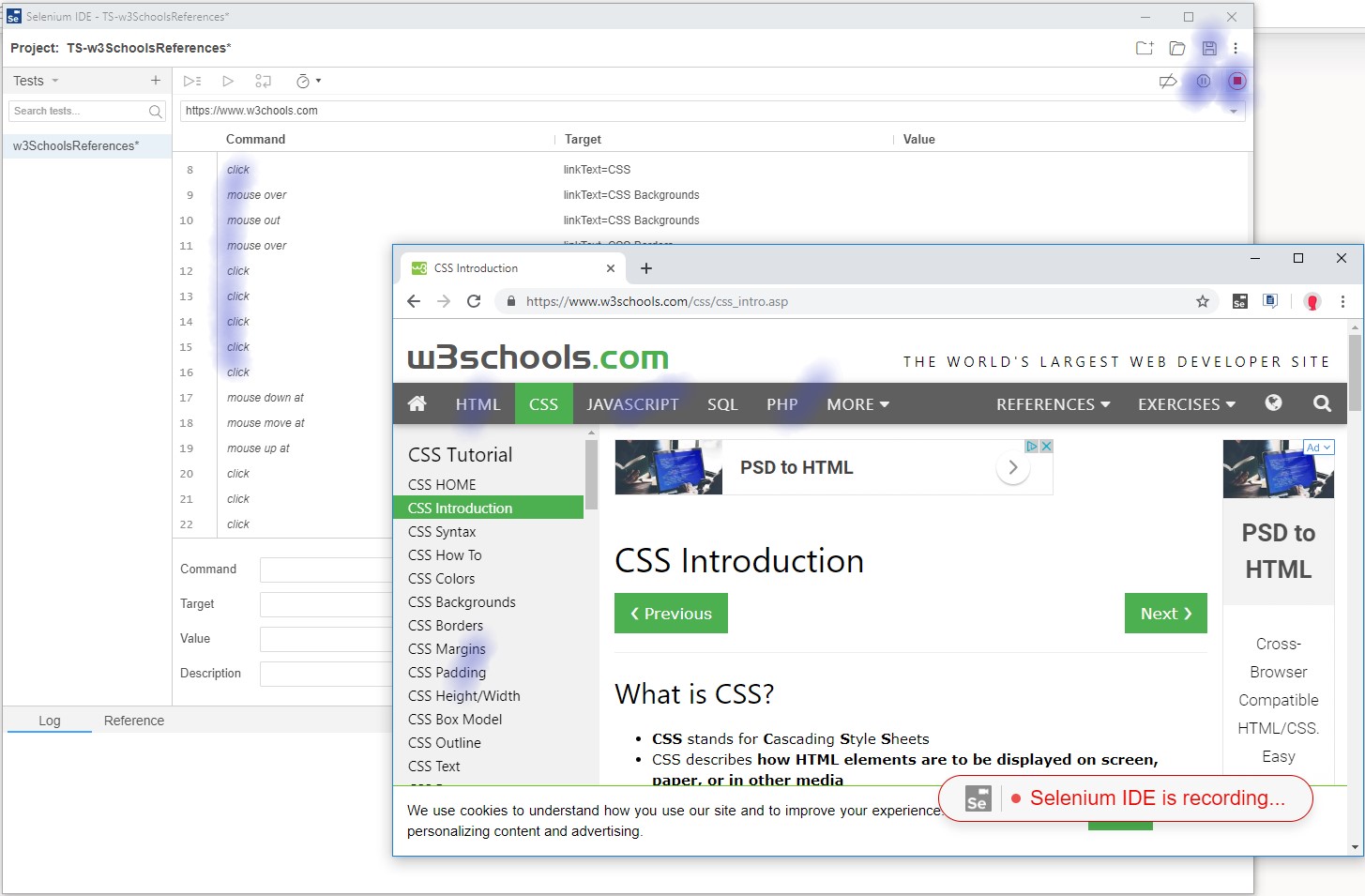
Task: Open Selenium IDE more options menu
Action: click(1236, 48)
